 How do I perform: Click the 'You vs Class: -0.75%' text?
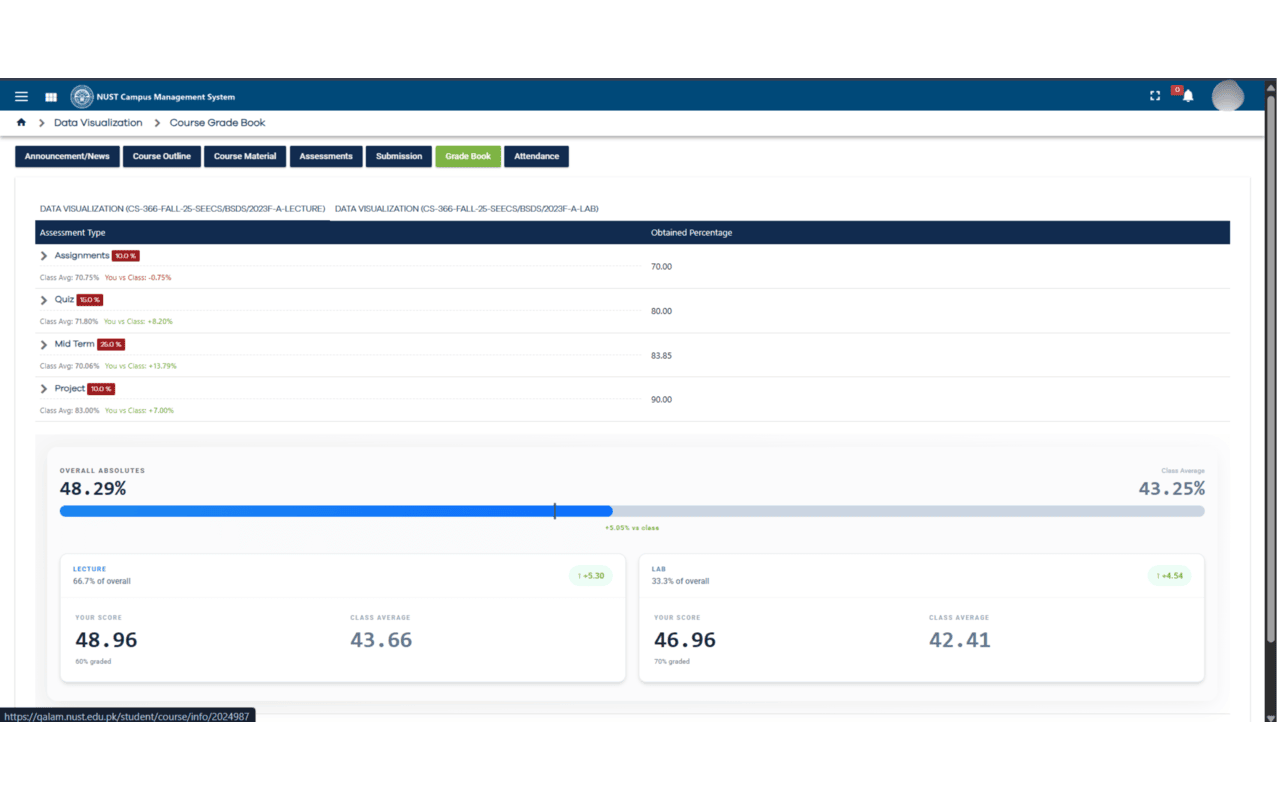[x=138, y=277]
